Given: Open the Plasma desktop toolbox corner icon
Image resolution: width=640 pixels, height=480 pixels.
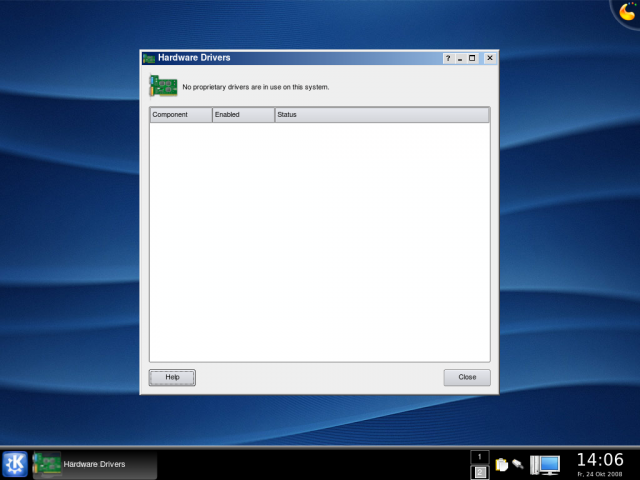Looking at the screenshot, I should pyautogui.click(x=627, y=11).
